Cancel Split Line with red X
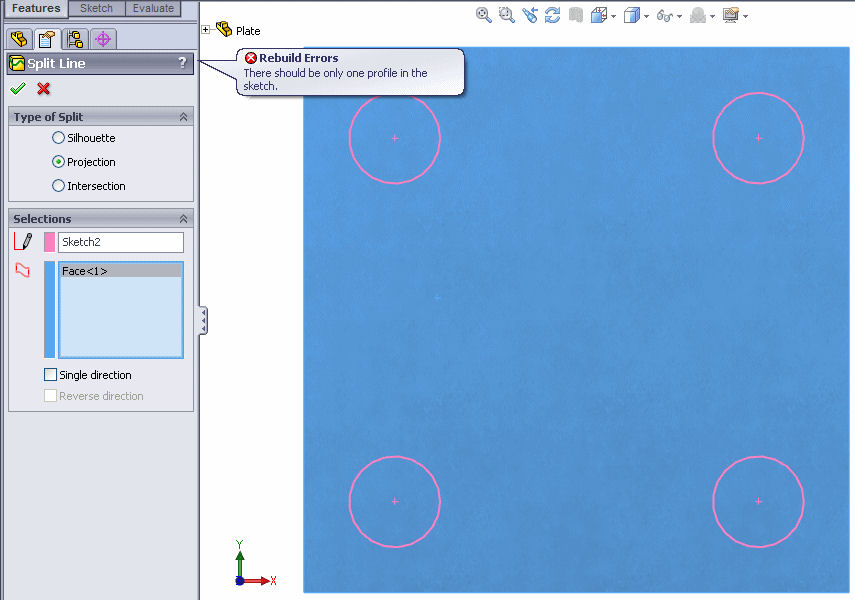This screenshot has height=600, width=855. click(x=44, y=88)
